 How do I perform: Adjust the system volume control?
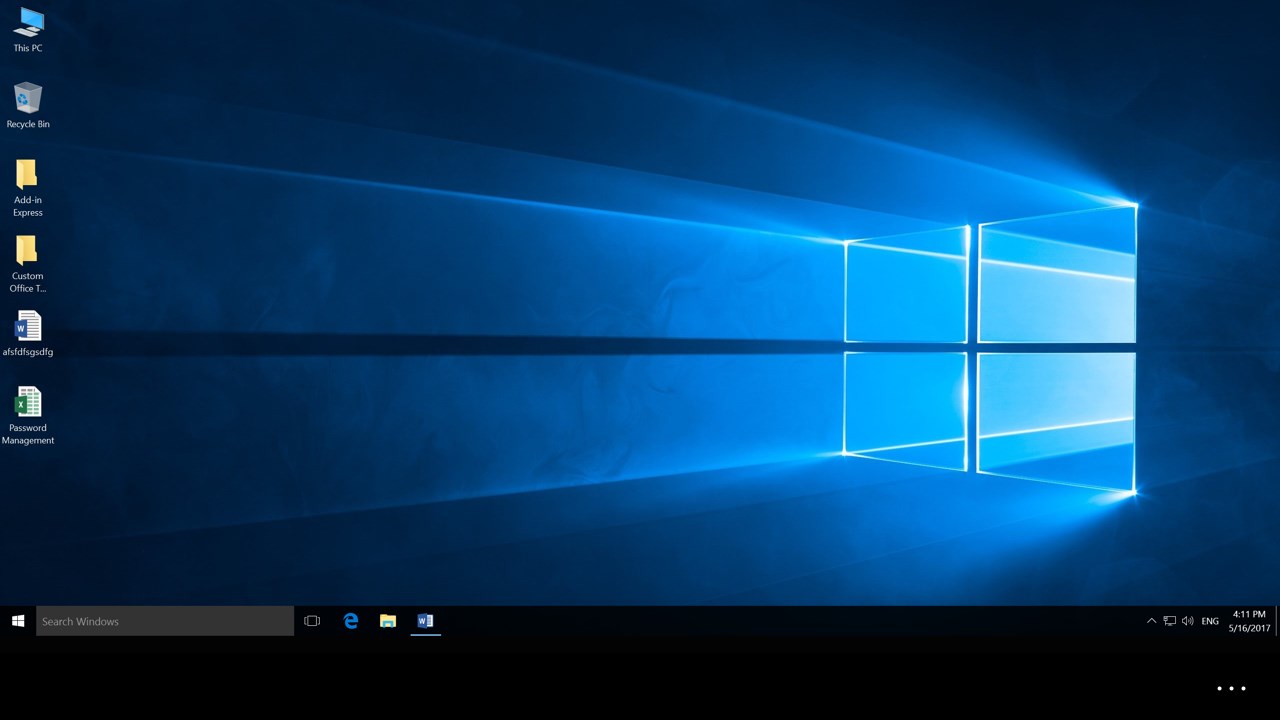pyautogui.click(x=1187, y=621)
